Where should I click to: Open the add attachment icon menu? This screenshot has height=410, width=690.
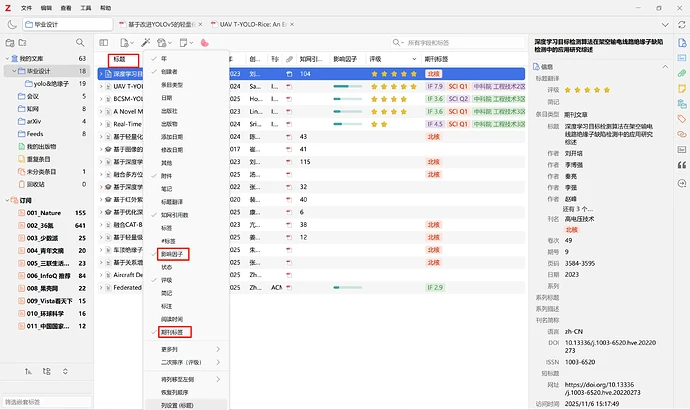[164, 43]
